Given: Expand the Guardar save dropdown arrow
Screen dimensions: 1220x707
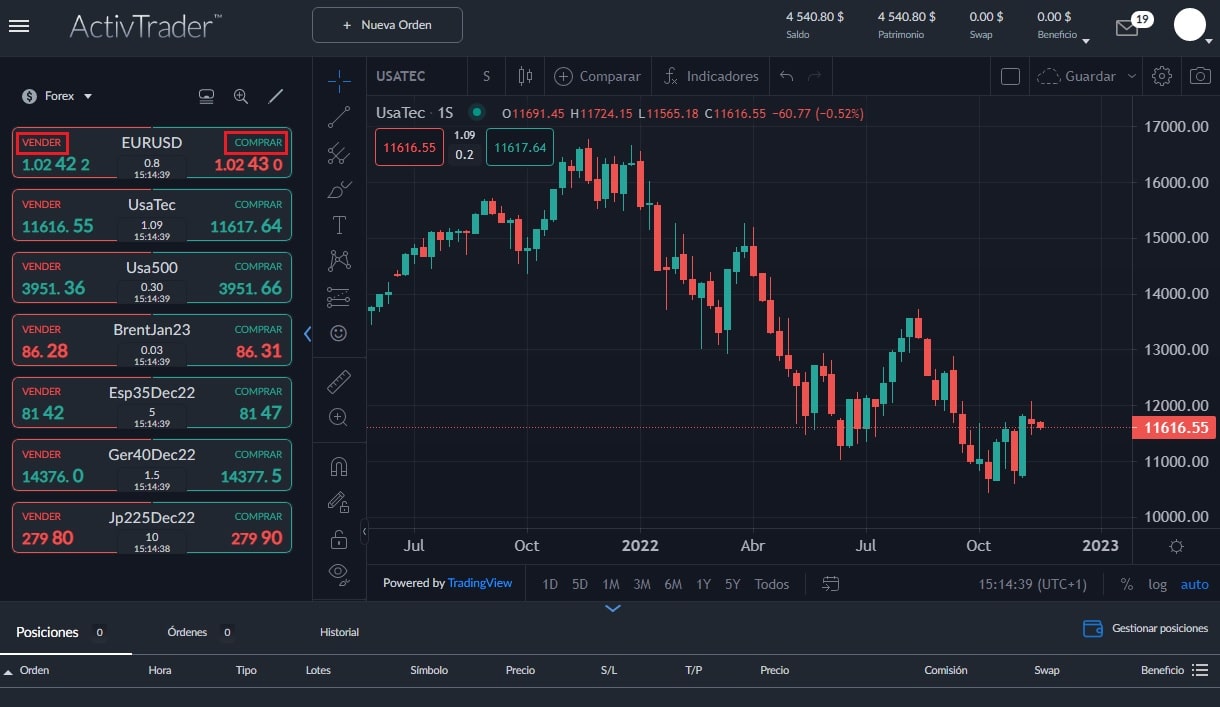Looking at the screenshot, I should tap(1130, 75).
